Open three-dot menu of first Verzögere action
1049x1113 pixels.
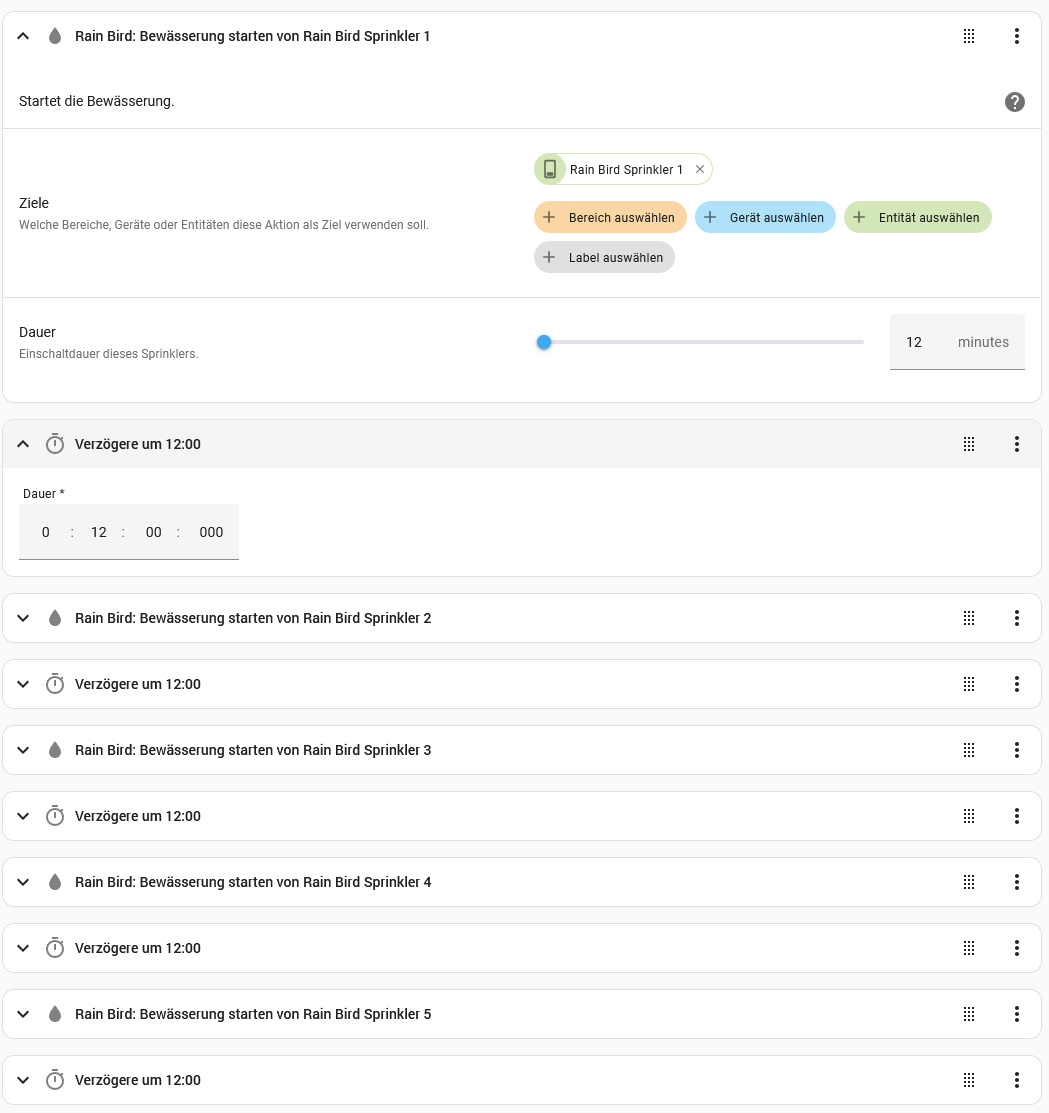[x=1016, y=444]
